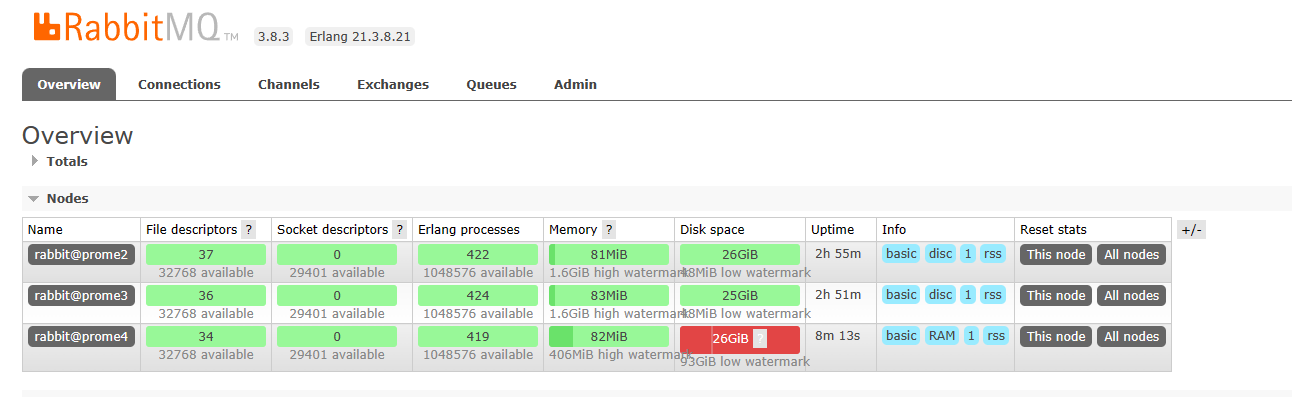Click the Overview page heading
This screenshot has height=397, width=1292.
(x=77, y=136)
